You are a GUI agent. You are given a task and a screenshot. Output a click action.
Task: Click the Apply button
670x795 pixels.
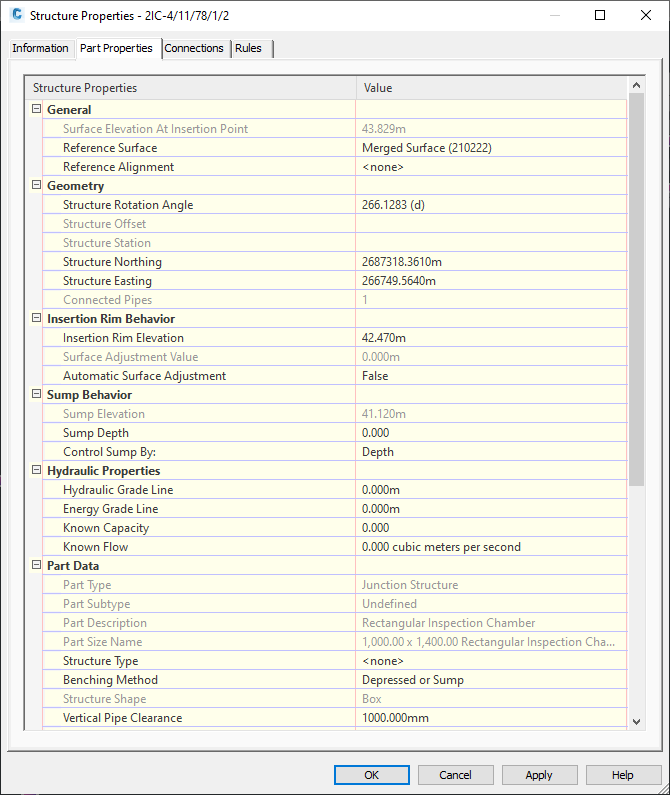click(x=539, y=775)
